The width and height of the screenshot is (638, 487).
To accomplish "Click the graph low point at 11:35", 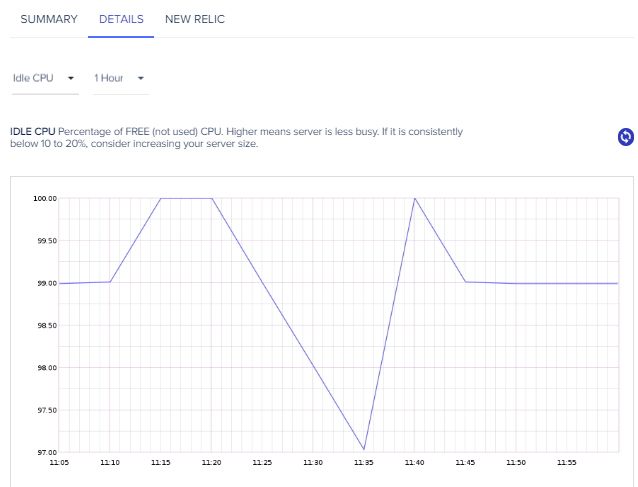I will [x=364, y=449].
